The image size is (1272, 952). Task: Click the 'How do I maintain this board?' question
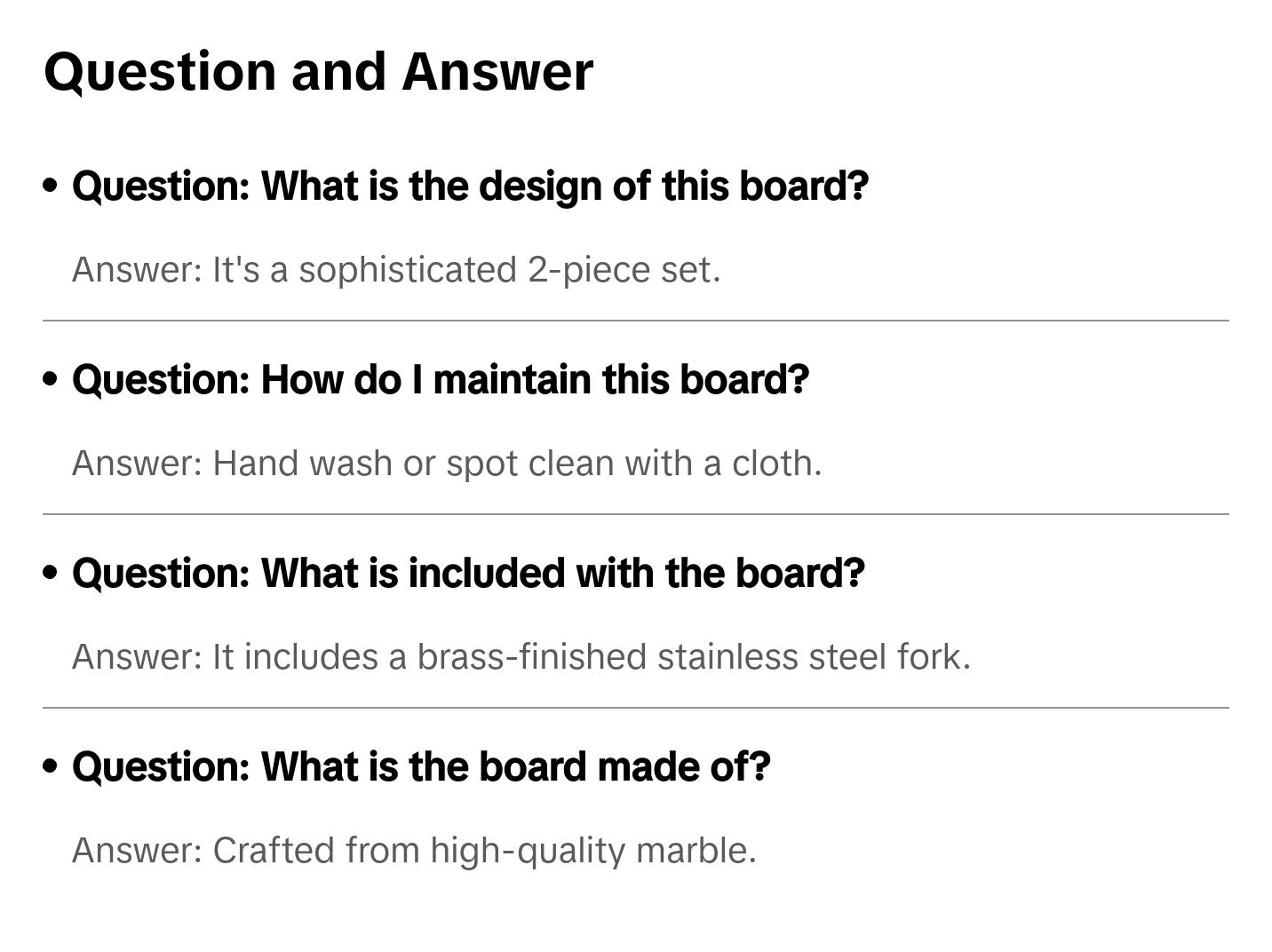[x=441, y=380]
